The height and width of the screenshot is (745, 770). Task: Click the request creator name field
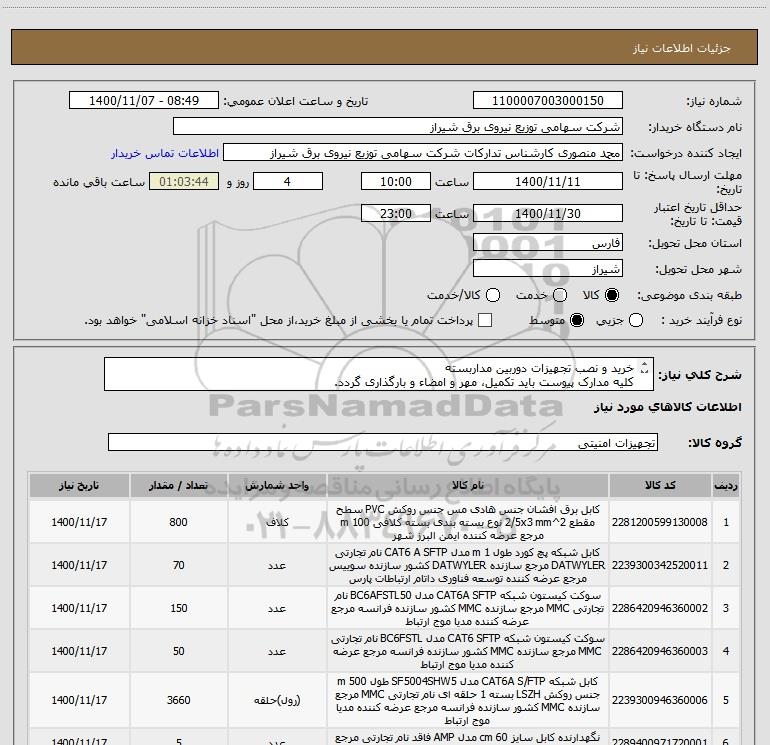pos(423,153)
